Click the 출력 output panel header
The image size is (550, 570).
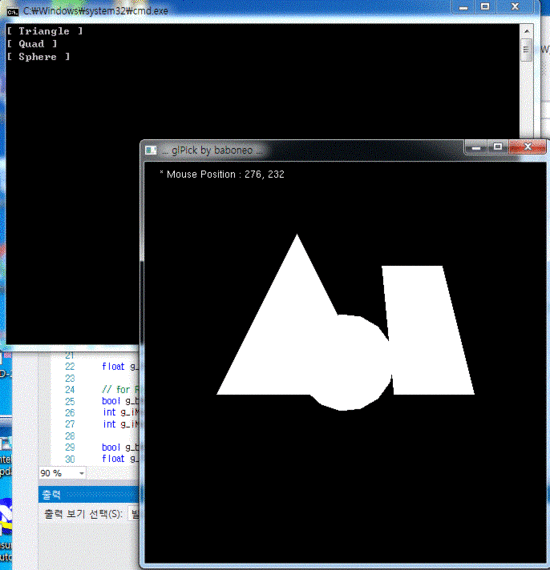coord(89,495)
